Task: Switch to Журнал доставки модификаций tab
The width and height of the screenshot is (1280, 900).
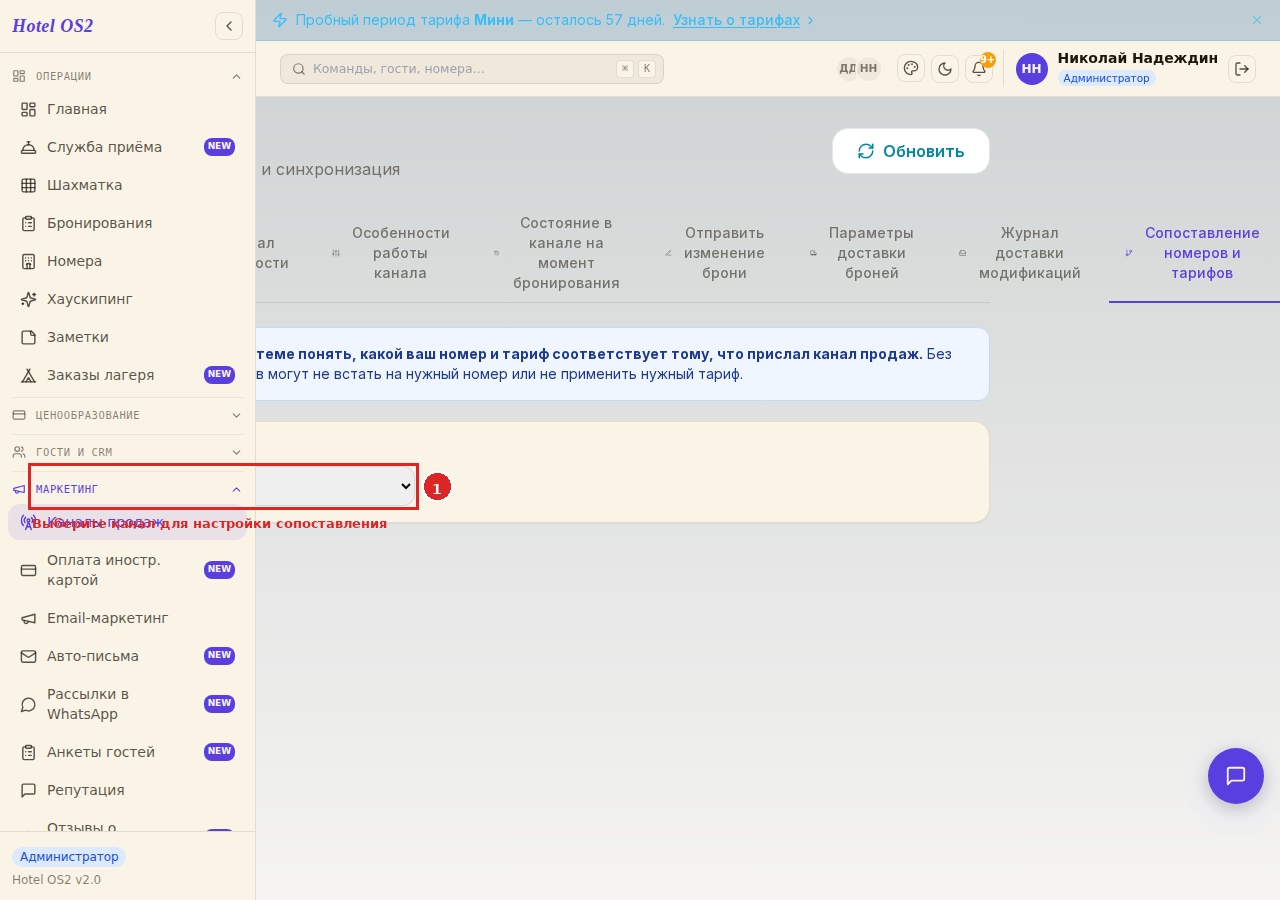Action: point(1029,253)
